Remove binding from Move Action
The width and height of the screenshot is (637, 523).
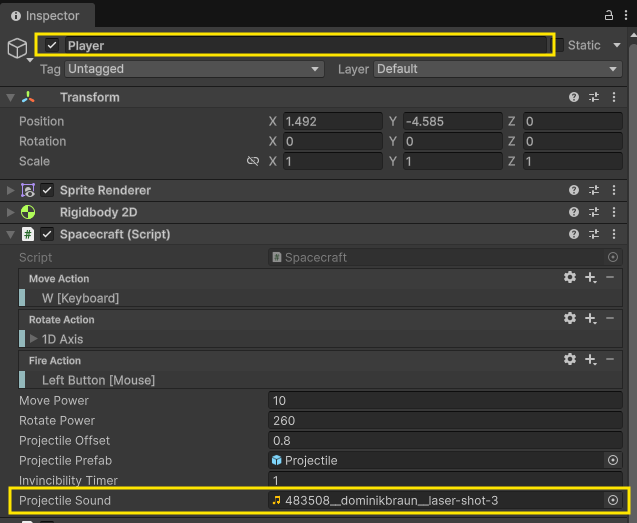coord(610,278)
